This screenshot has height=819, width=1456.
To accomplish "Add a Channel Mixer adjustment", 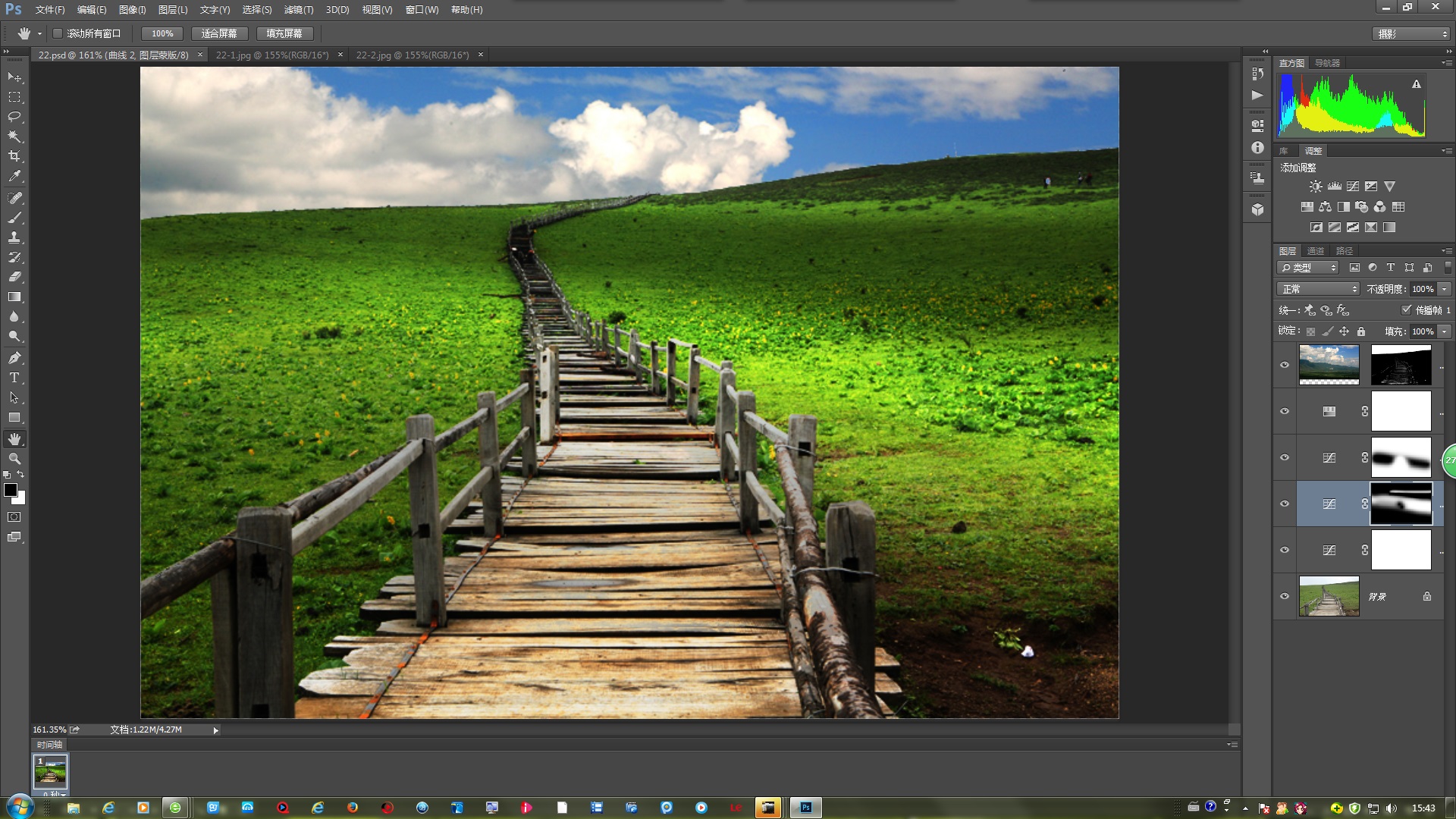I will [x=1380, y=207].
